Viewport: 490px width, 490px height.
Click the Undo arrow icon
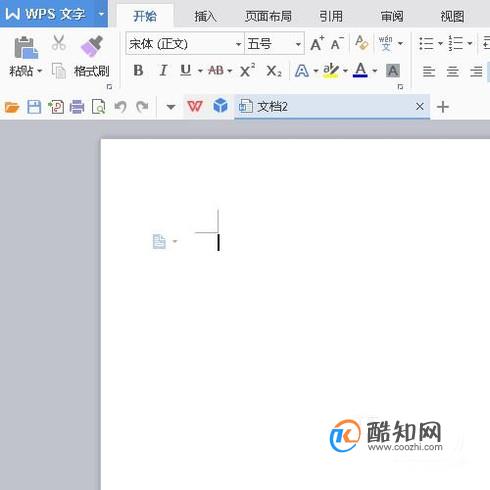click(120, 107)
